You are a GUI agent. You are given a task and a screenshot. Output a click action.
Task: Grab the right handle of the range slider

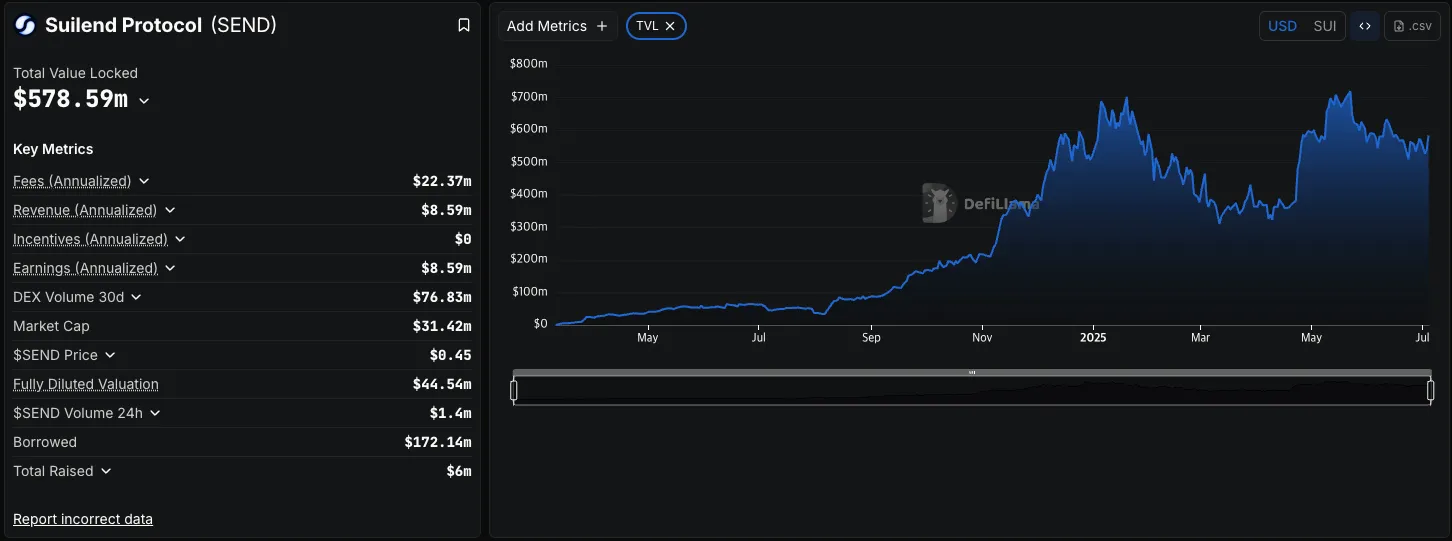point(1431,390)
